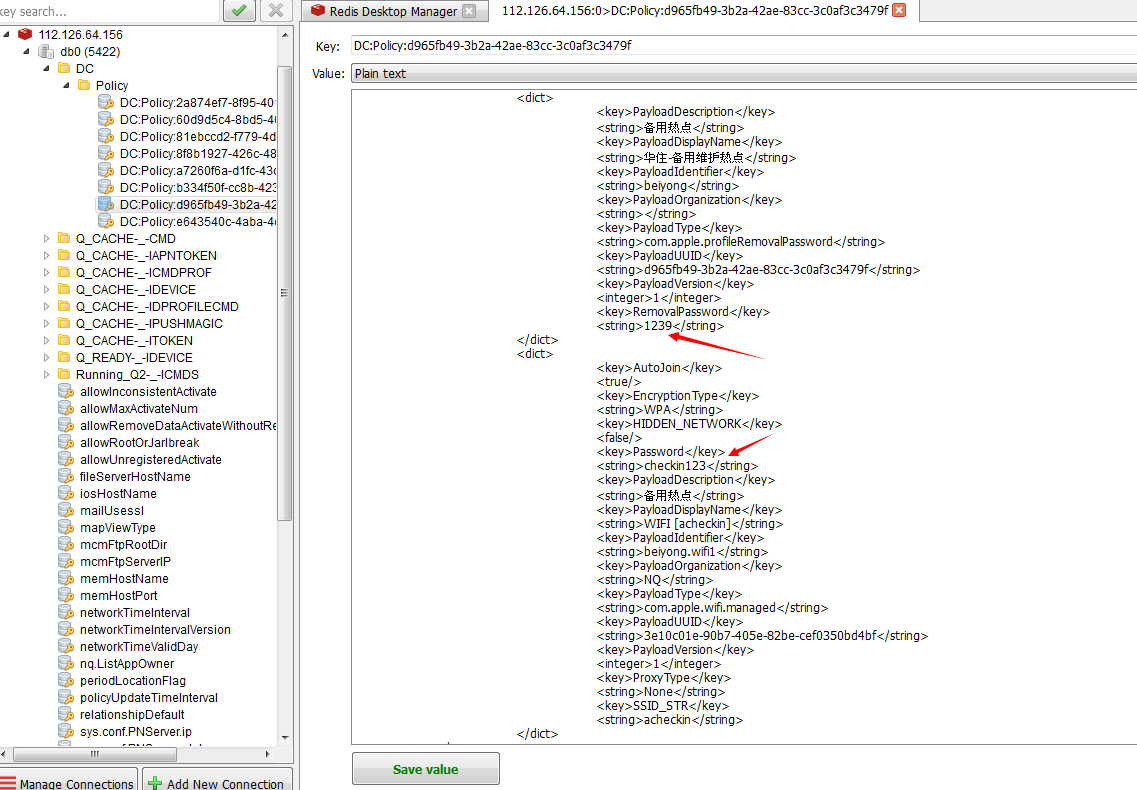Select the sys.conf.PNServer.ip key
This screenshot has height=790, width=1137.
pyautogui.click(x=136, y=731)
